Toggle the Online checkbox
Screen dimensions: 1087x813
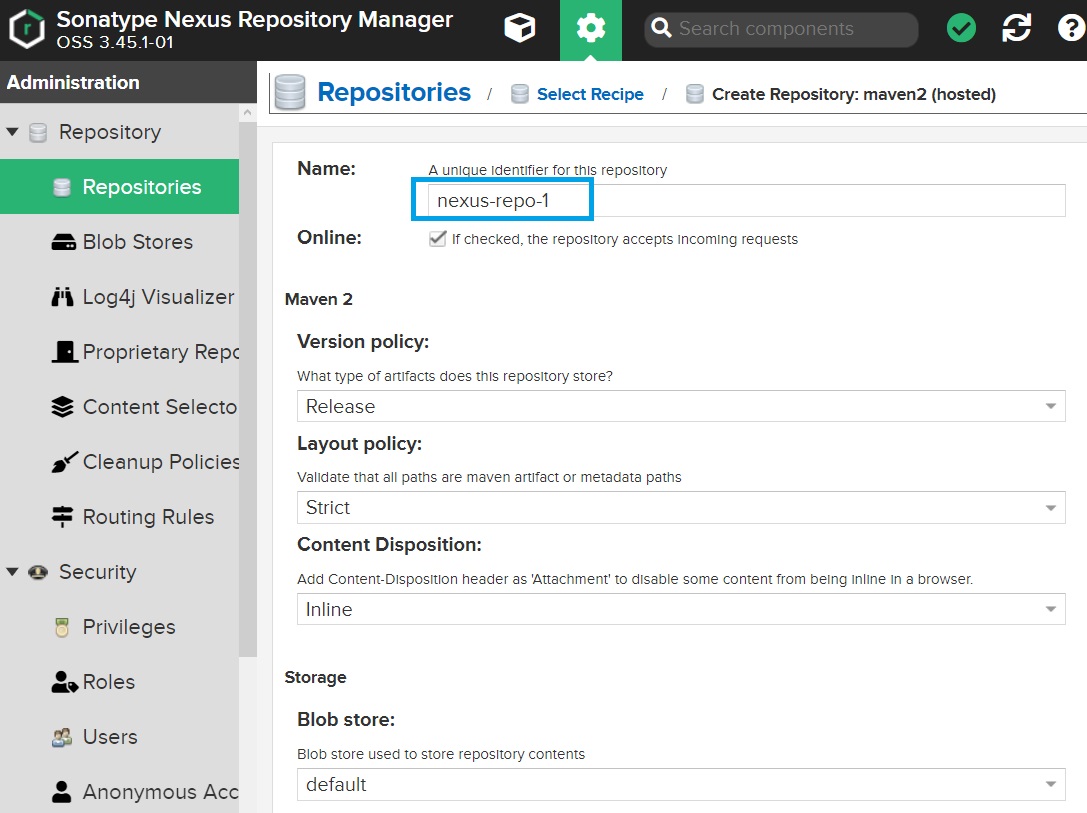(437, 238)
